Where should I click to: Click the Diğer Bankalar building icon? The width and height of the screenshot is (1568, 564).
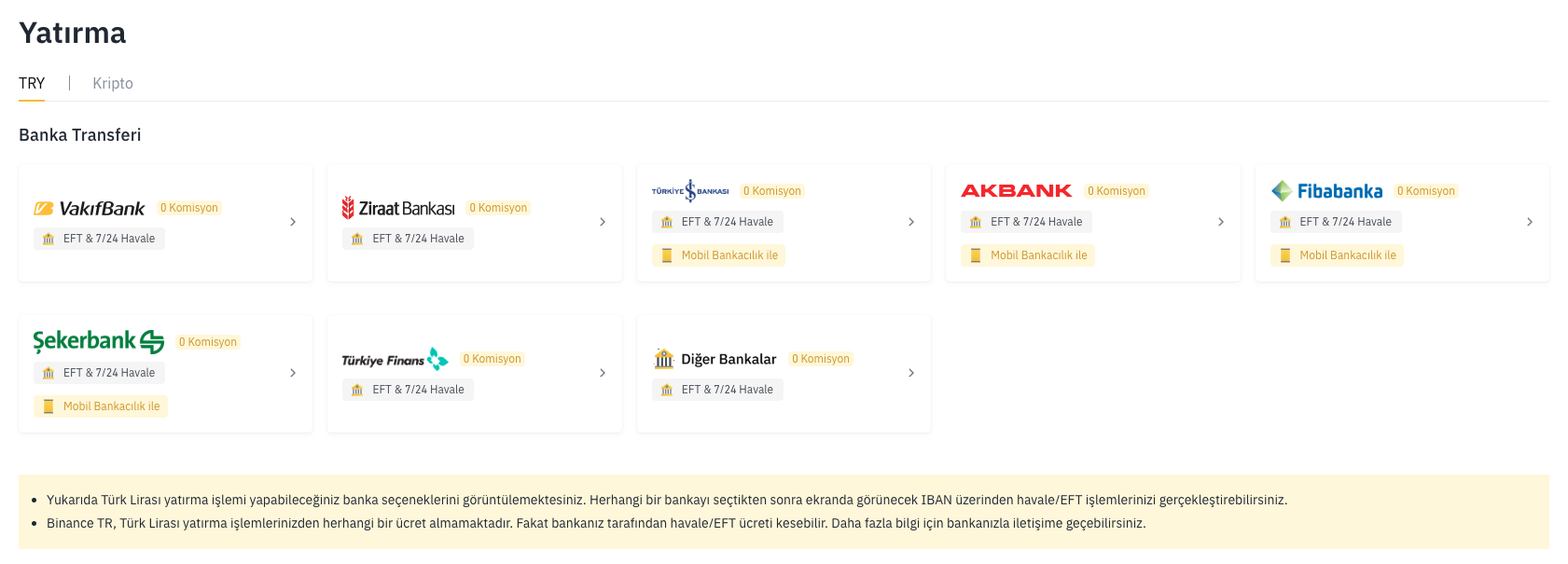(664, 358)
